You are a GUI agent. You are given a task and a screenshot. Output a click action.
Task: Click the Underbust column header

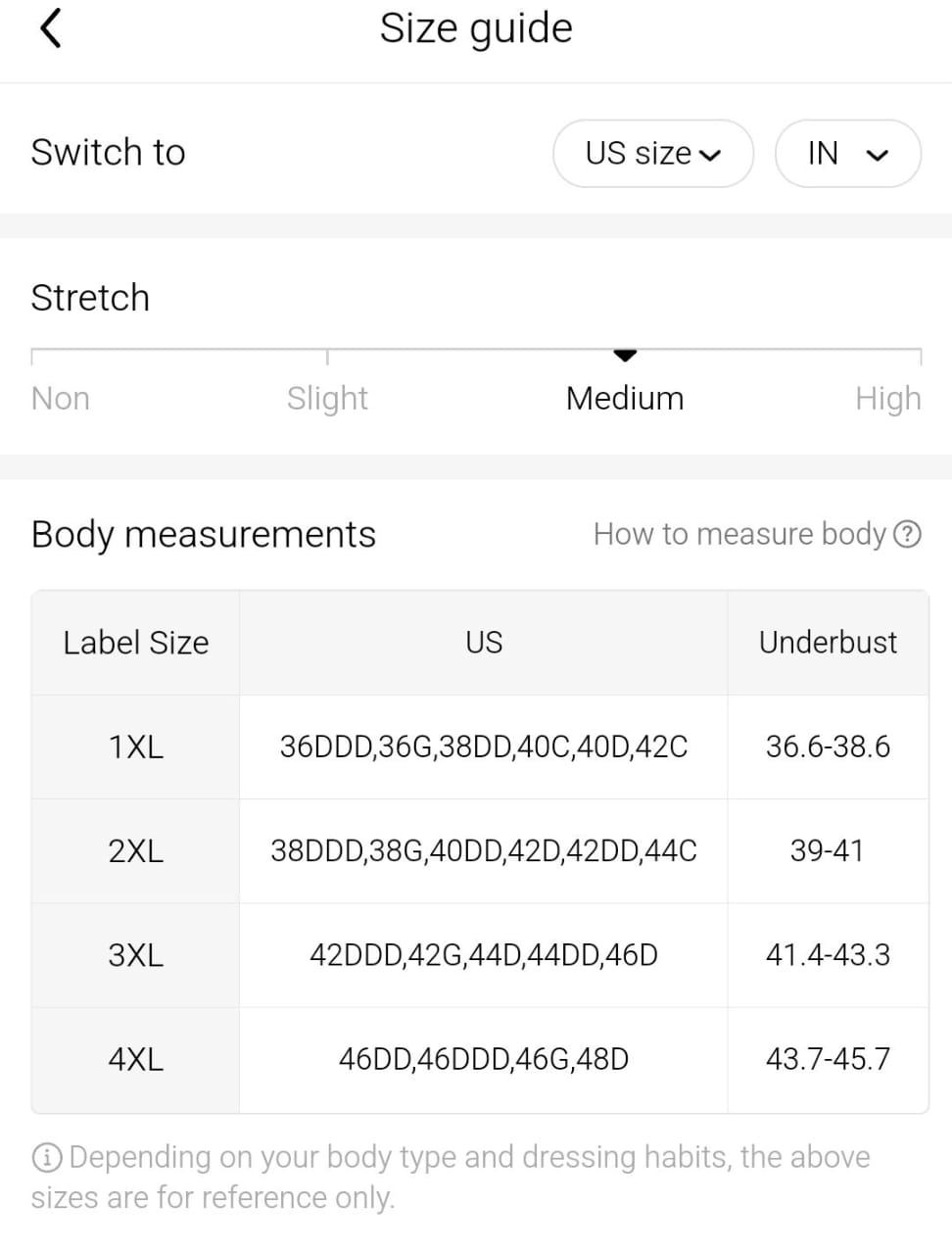click(828, 643)
